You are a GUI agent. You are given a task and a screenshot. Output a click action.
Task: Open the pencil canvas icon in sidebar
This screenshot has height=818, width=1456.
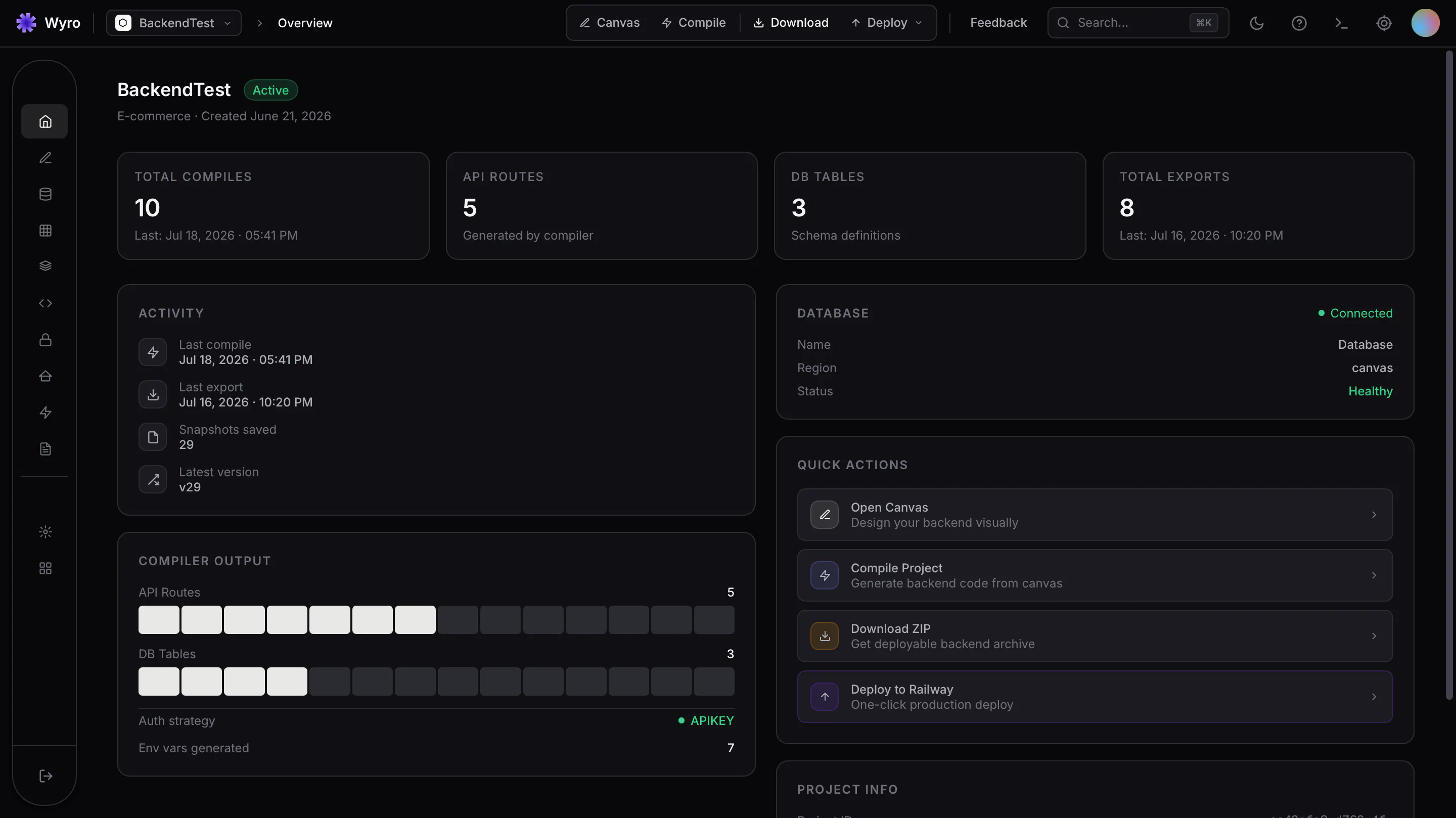point(45,158)
